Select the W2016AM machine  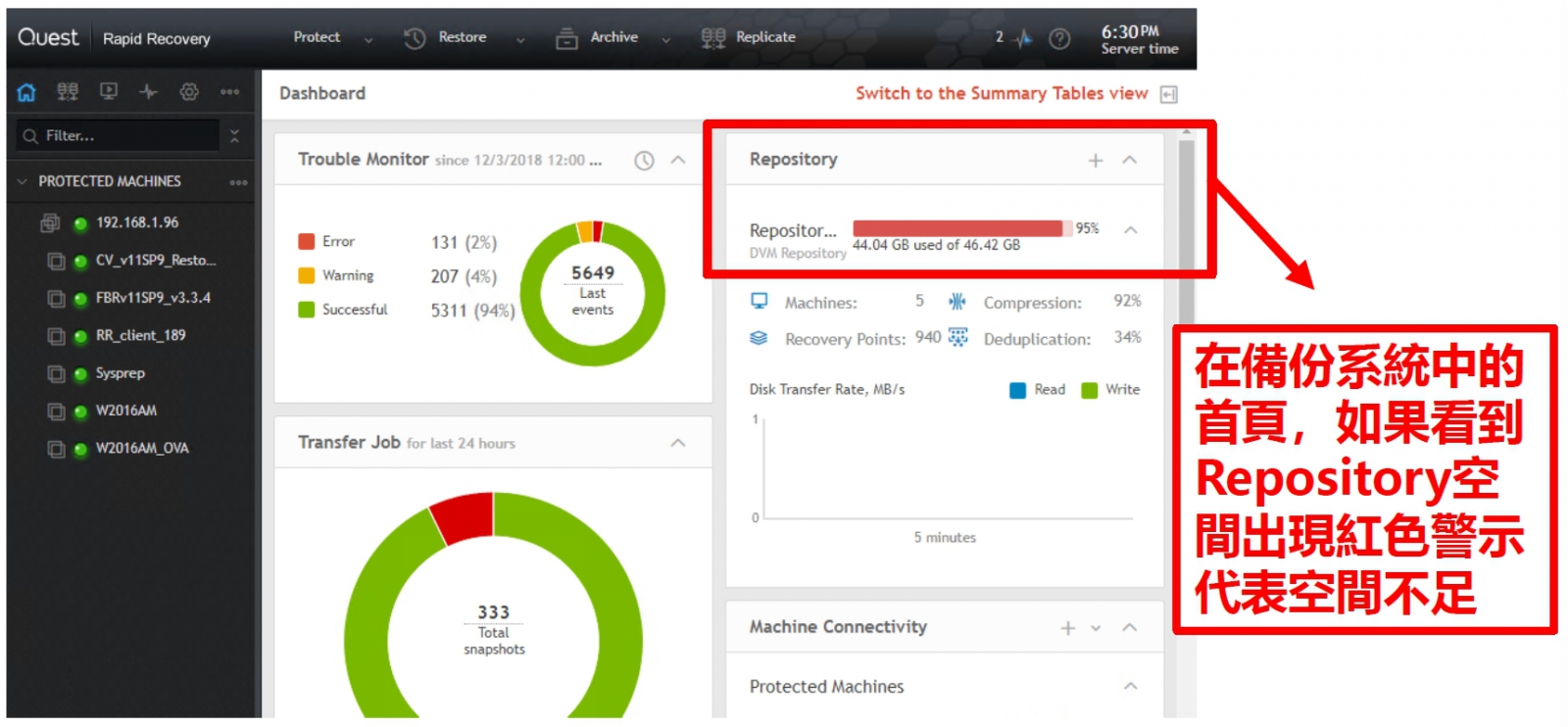point(126,411)
